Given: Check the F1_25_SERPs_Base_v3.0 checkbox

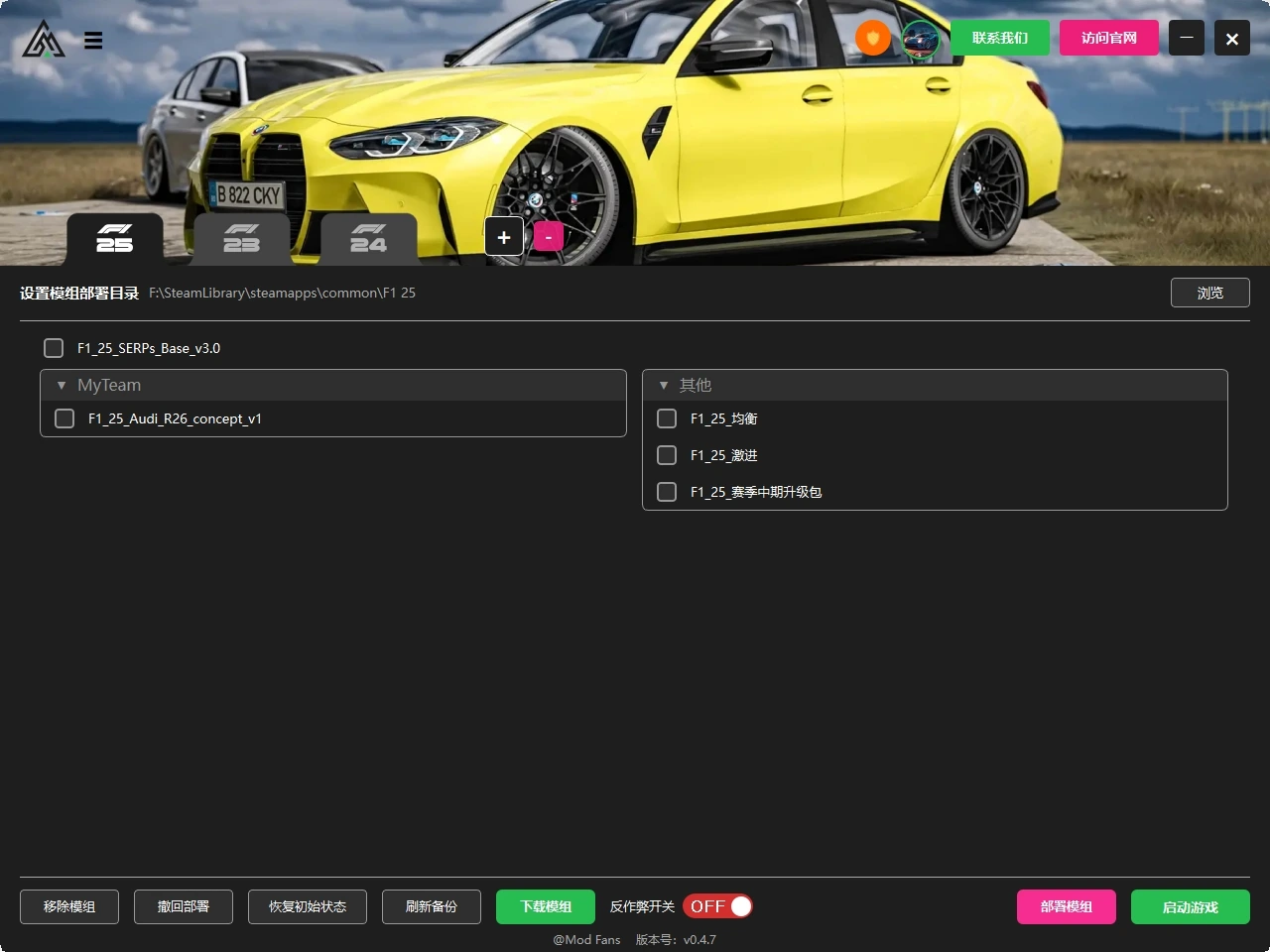Looking at the screenshot, I should click(54, 348).
